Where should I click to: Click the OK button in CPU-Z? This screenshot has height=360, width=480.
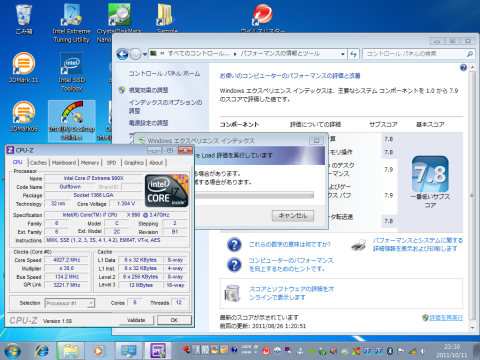click(x=174, y=320)
